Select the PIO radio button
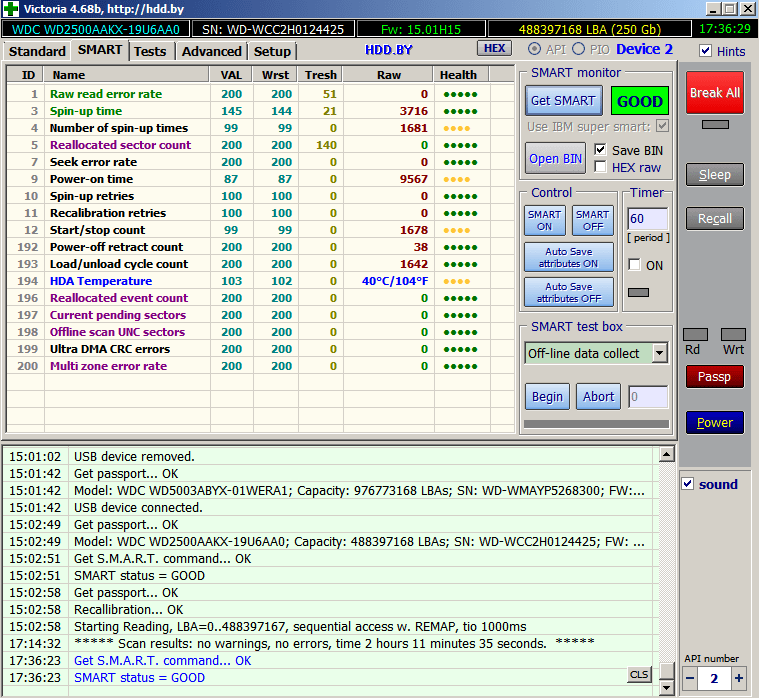Viewport: 759px width, 698px height. click(578, 49)
